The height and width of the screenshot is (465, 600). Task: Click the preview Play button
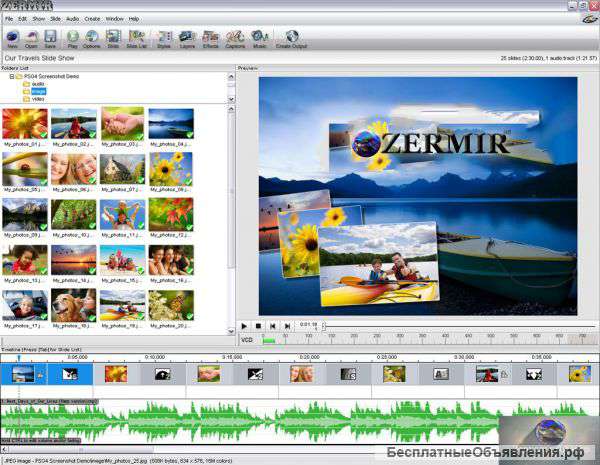coord(244,326)
